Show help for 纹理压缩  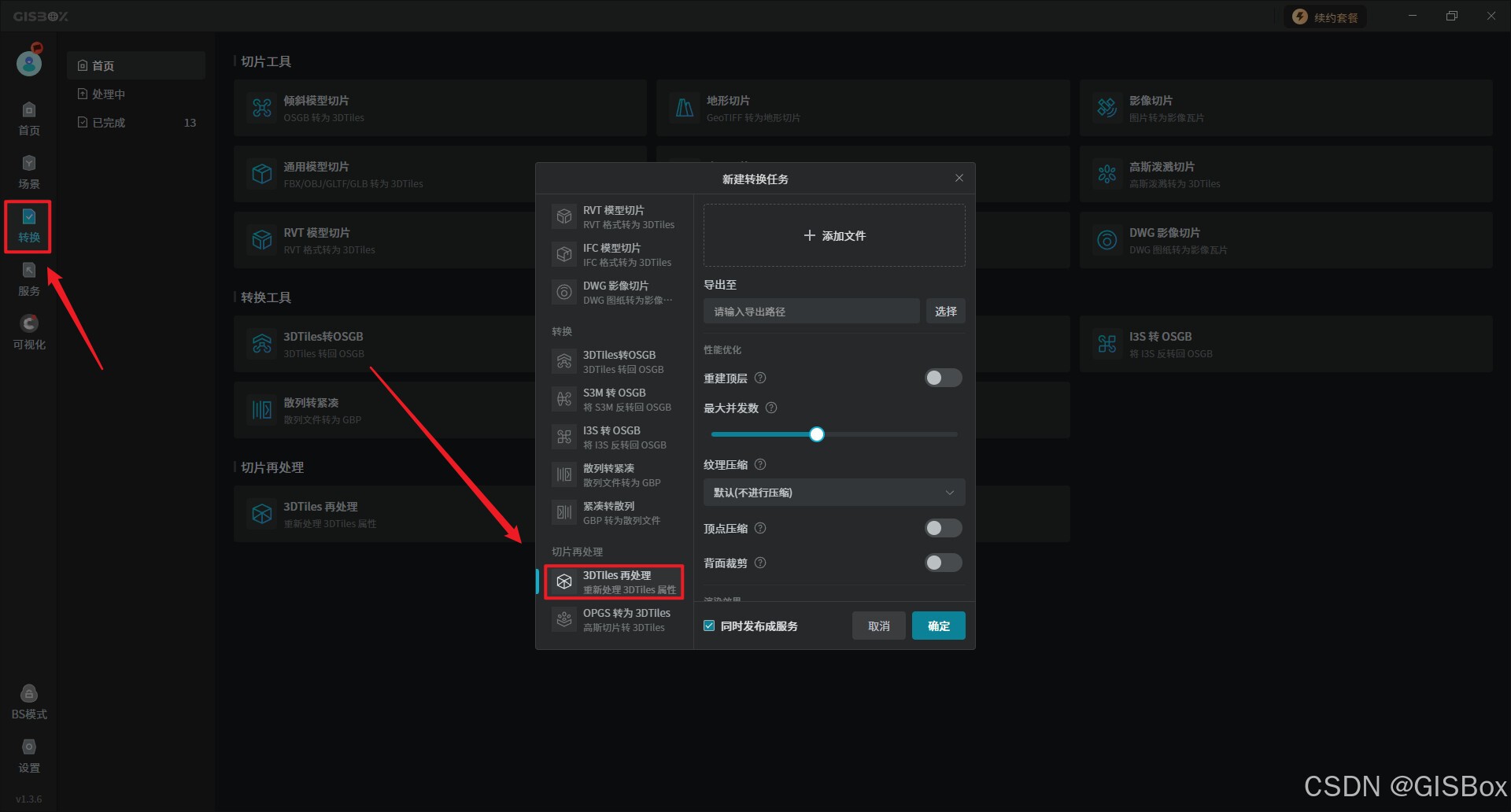click(760, 464)
